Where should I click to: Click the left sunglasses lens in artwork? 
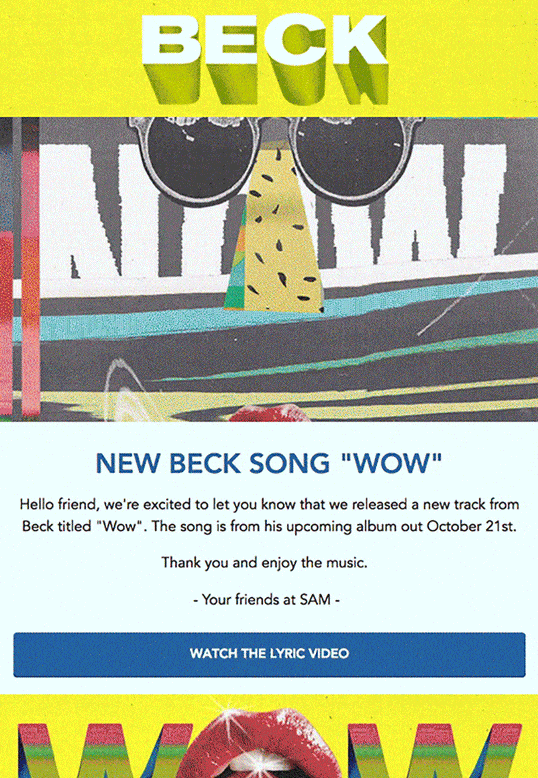201,157
